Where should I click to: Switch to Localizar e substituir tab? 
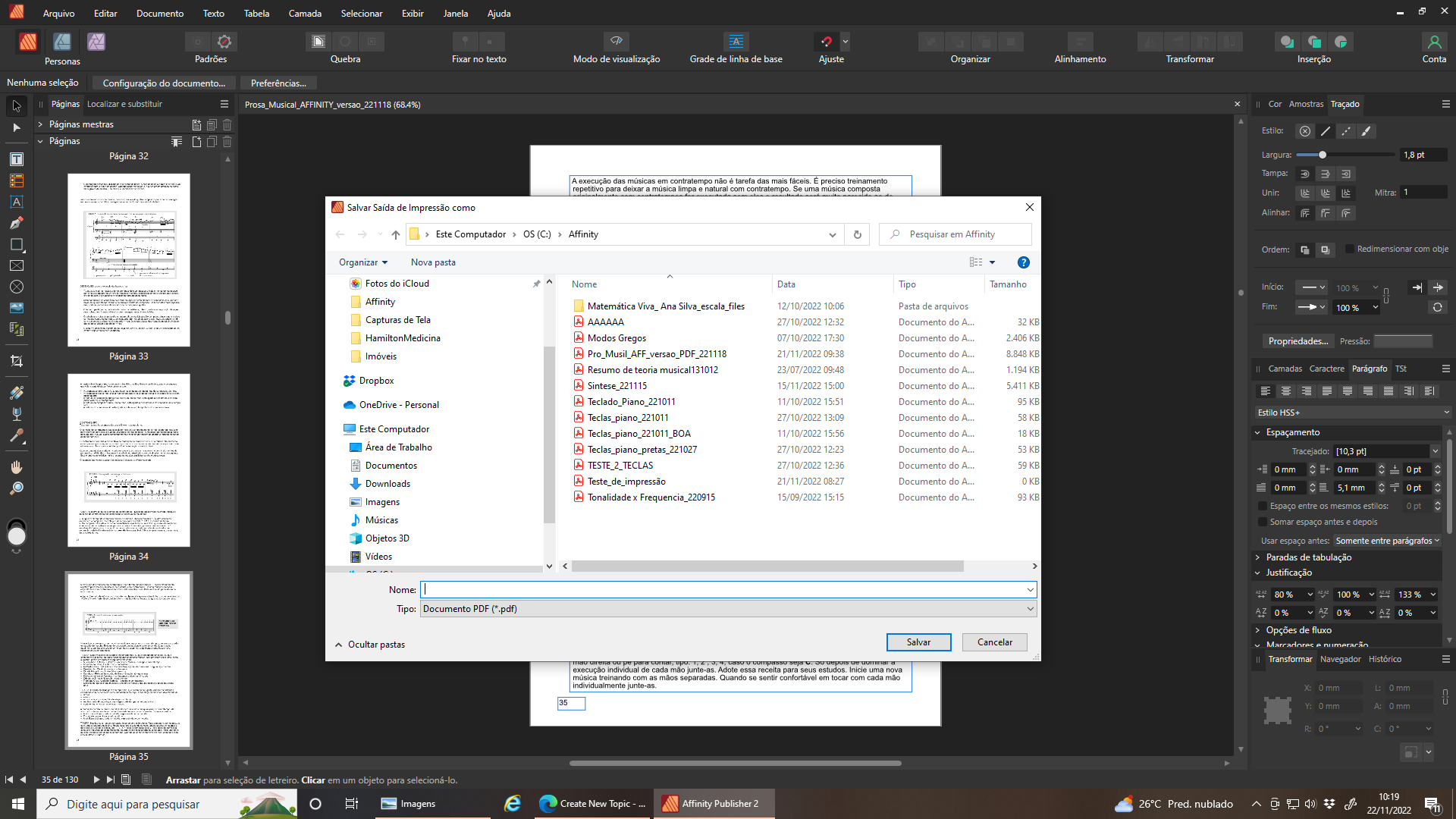point(124,104)
